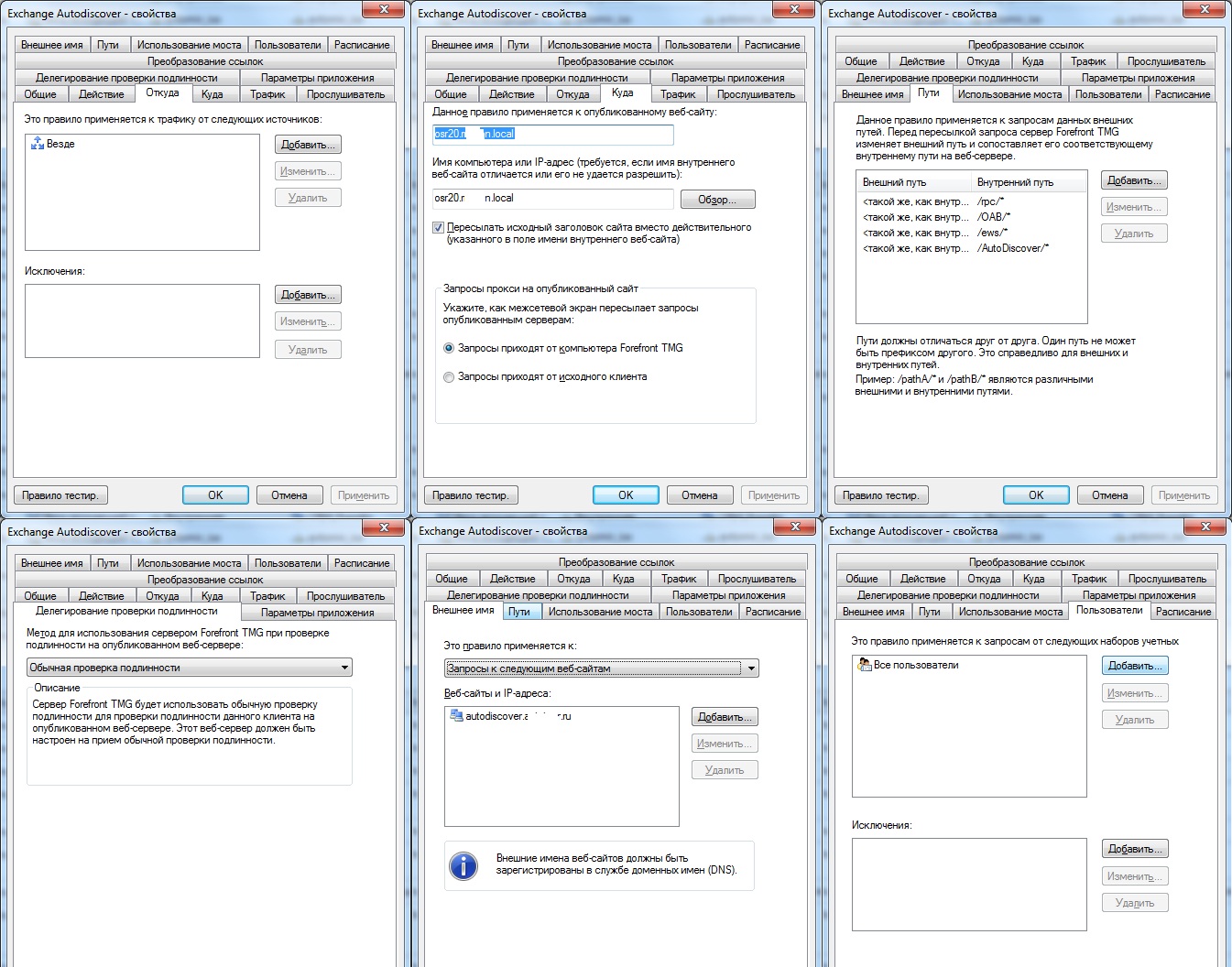Viewport: 1232px width, 967px height.
Task: Click the 'Внутренний путь' column header
Action: point(1029,182)
